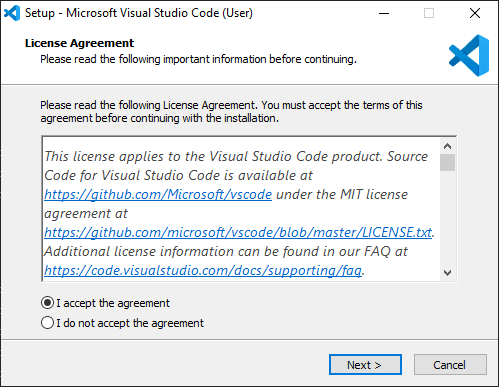This screenshot has height=387, width=499.
Task: Click the large Visual Studio Code logo
Action: tap(469, 56)
